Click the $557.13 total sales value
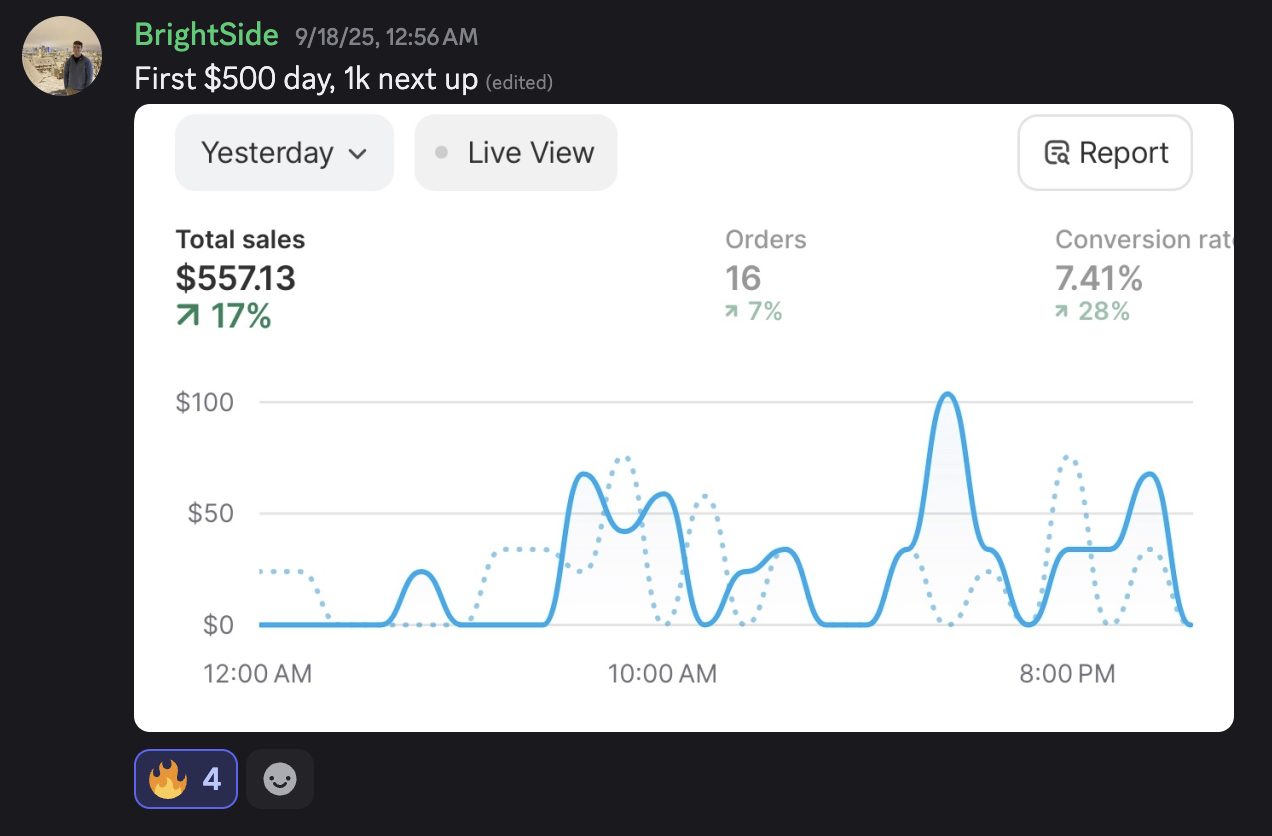This screenshot has height=836, width=1272. (236, 278)
